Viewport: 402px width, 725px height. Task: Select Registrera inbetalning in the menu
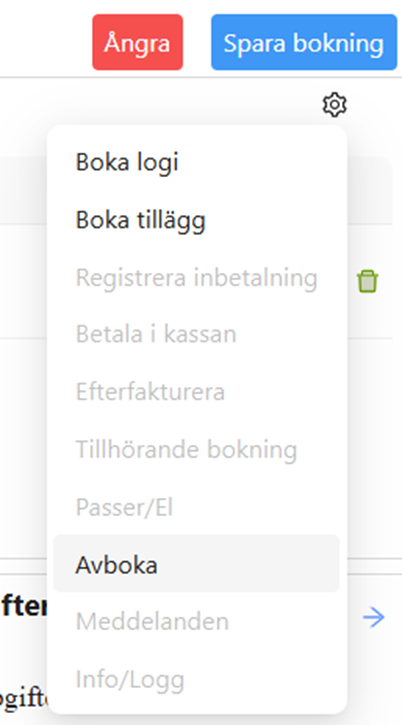coord(196,277)
